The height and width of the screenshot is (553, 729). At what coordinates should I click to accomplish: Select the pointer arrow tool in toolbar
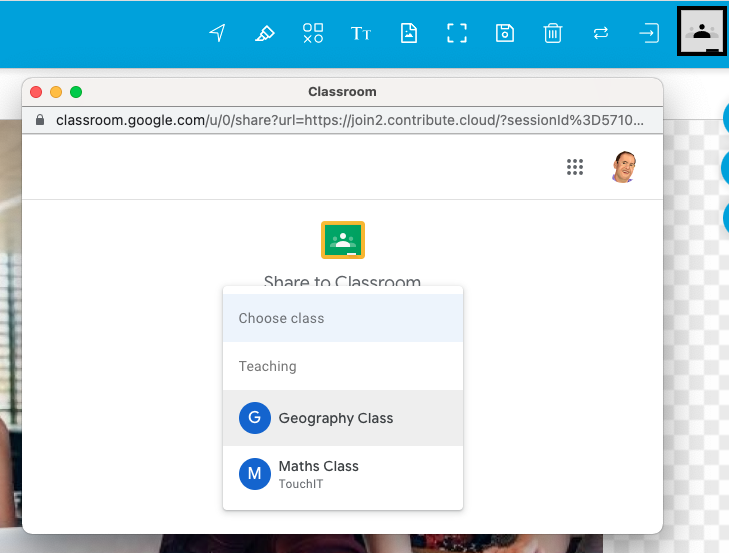click(x=218, y=33)
